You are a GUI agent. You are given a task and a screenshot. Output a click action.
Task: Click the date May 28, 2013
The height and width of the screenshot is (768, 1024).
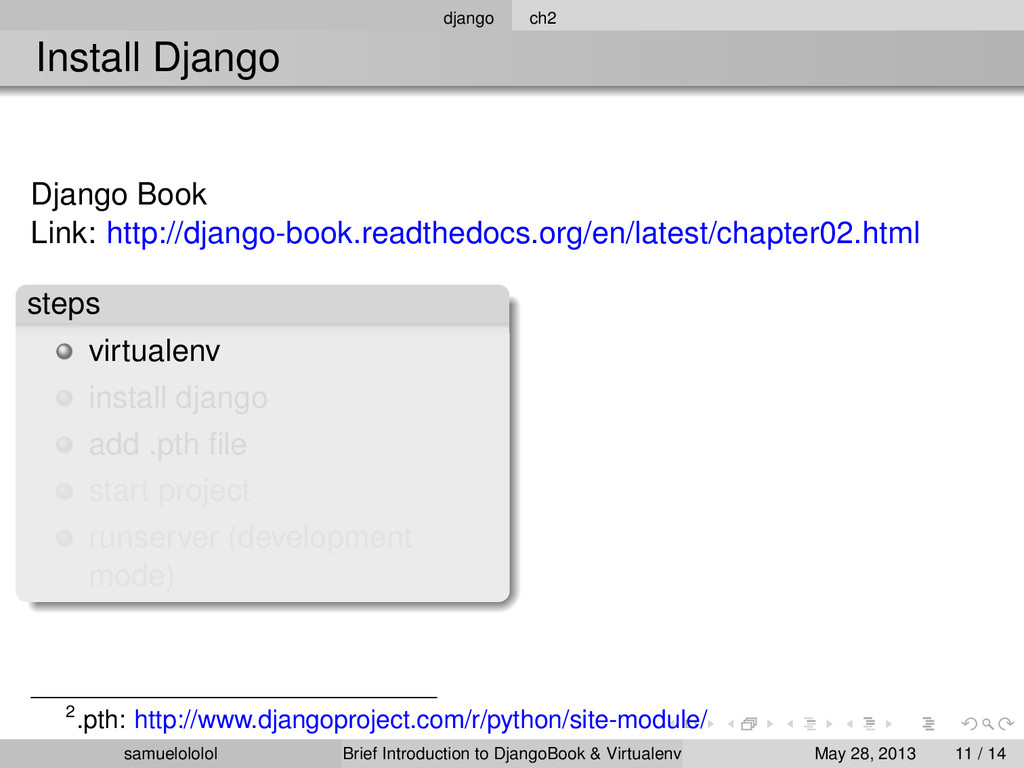point(865,754)
